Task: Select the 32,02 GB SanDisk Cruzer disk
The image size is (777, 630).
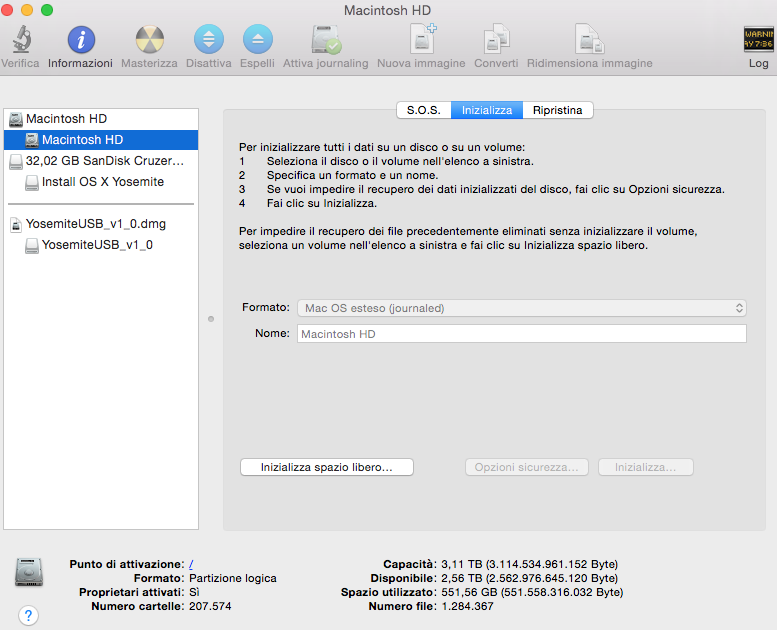Action: point(101,161)
